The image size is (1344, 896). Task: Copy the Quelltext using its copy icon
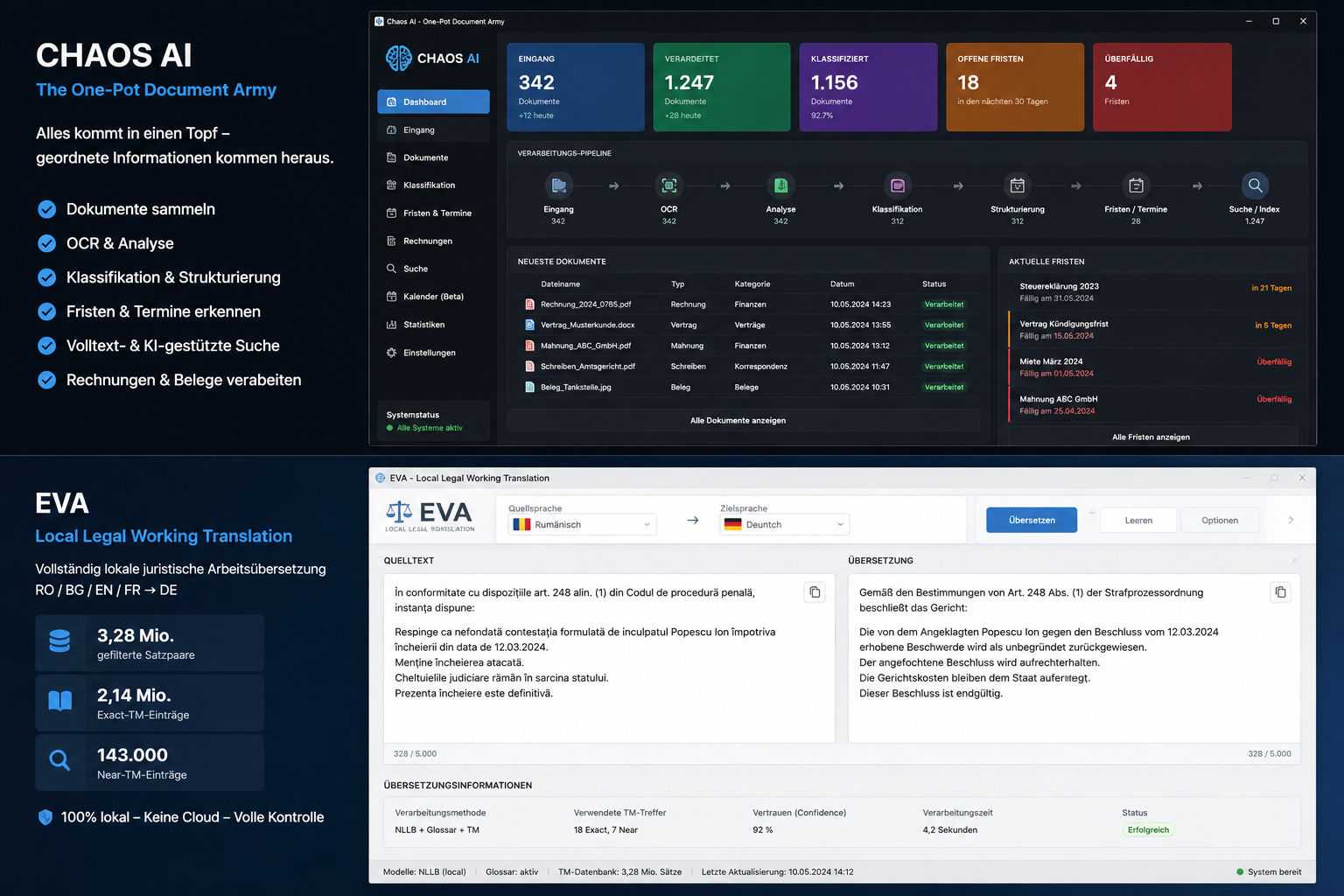click(x=815, y=592)
